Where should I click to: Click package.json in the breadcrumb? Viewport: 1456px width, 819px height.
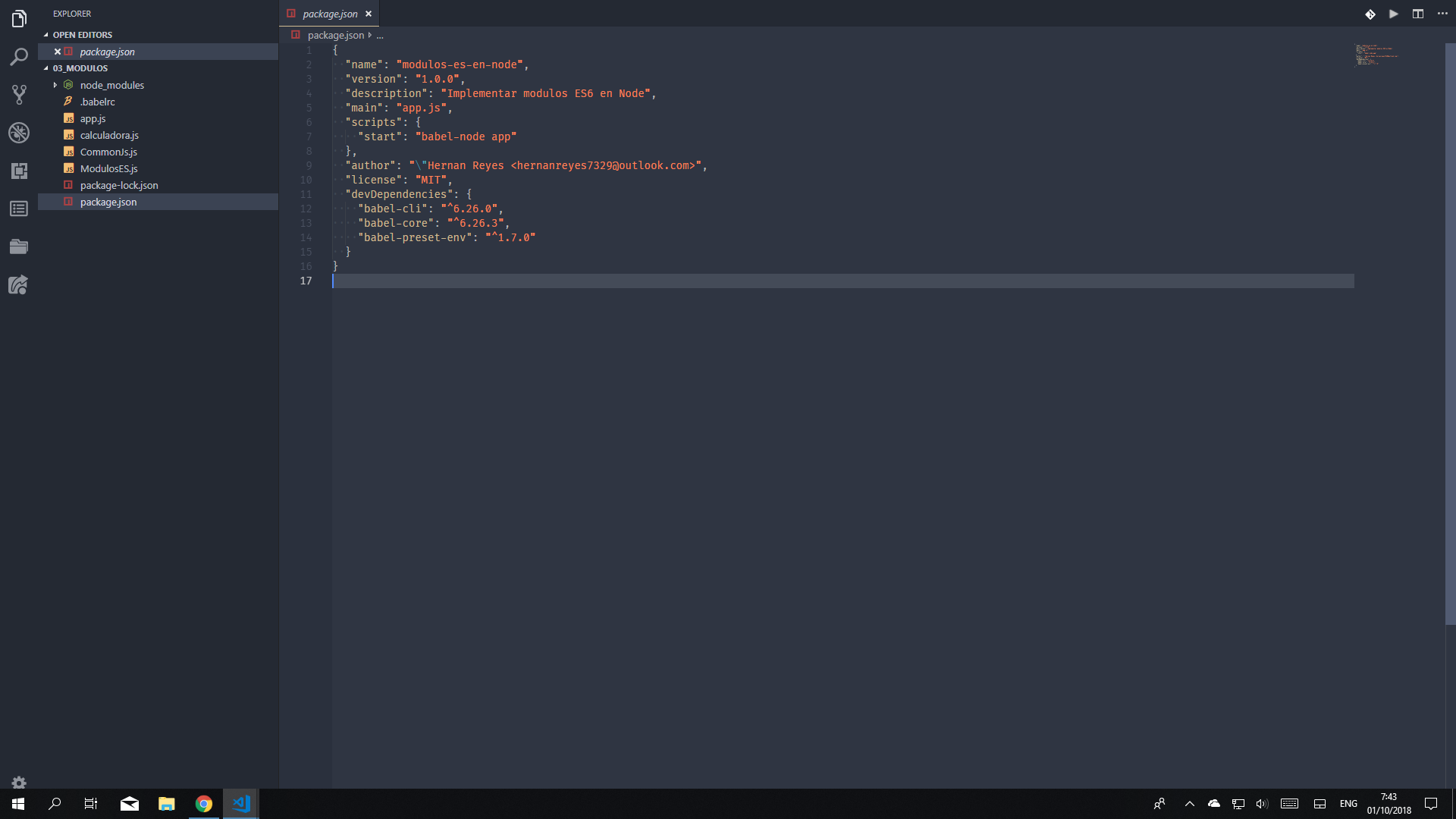pos(335,35)
